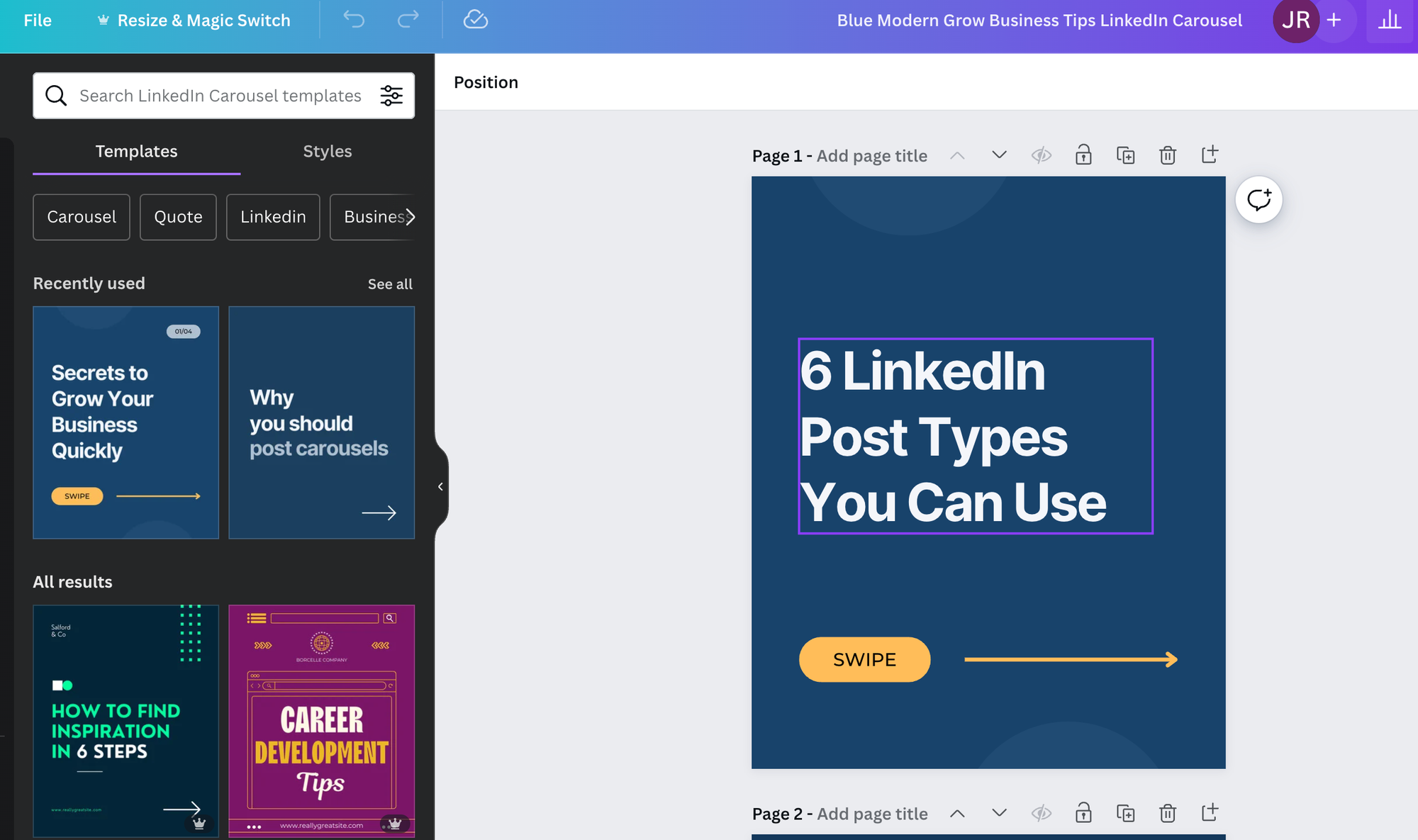
Task: Switch to the Styles tab
Action: tap(328, 151)
